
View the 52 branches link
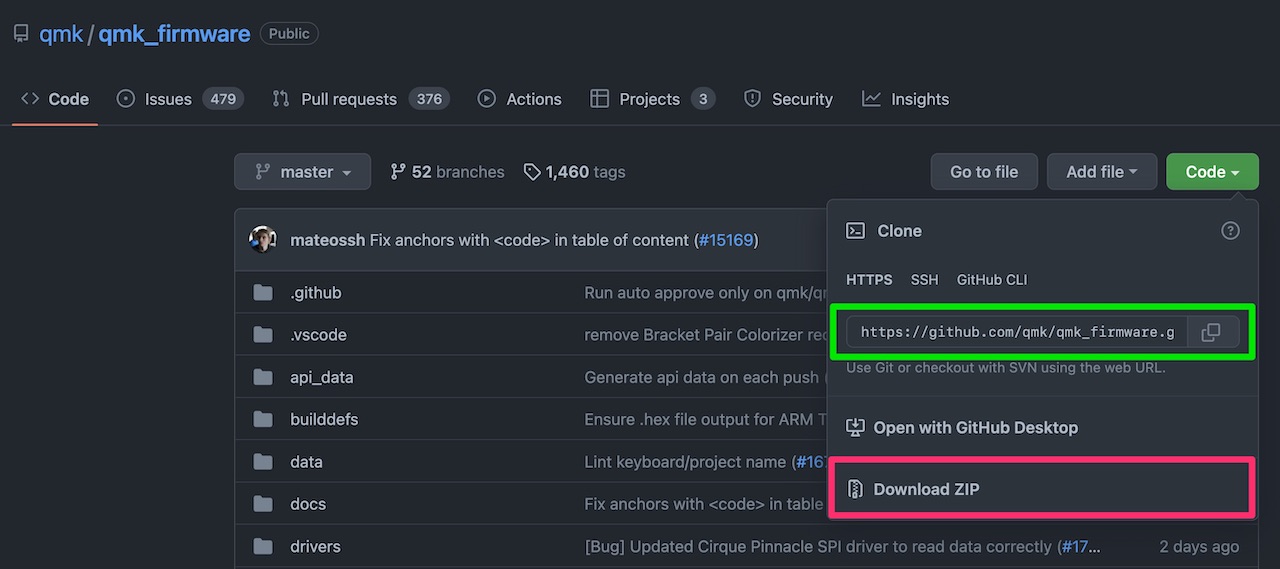tap(447, 172)
